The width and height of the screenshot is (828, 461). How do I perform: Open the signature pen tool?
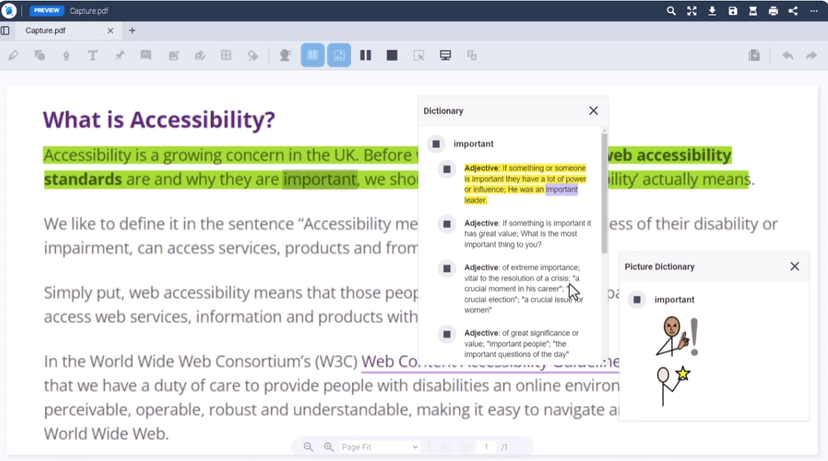pyautogui.click(x=200, y=55)
